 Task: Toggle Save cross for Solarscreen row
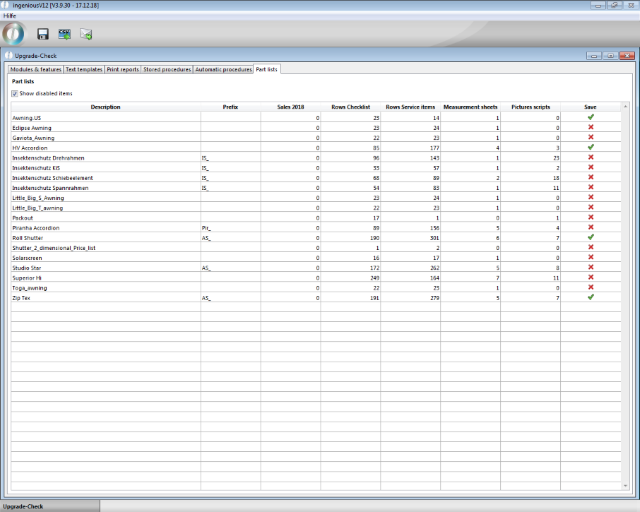pyautogui.click(x=590, y=257)
